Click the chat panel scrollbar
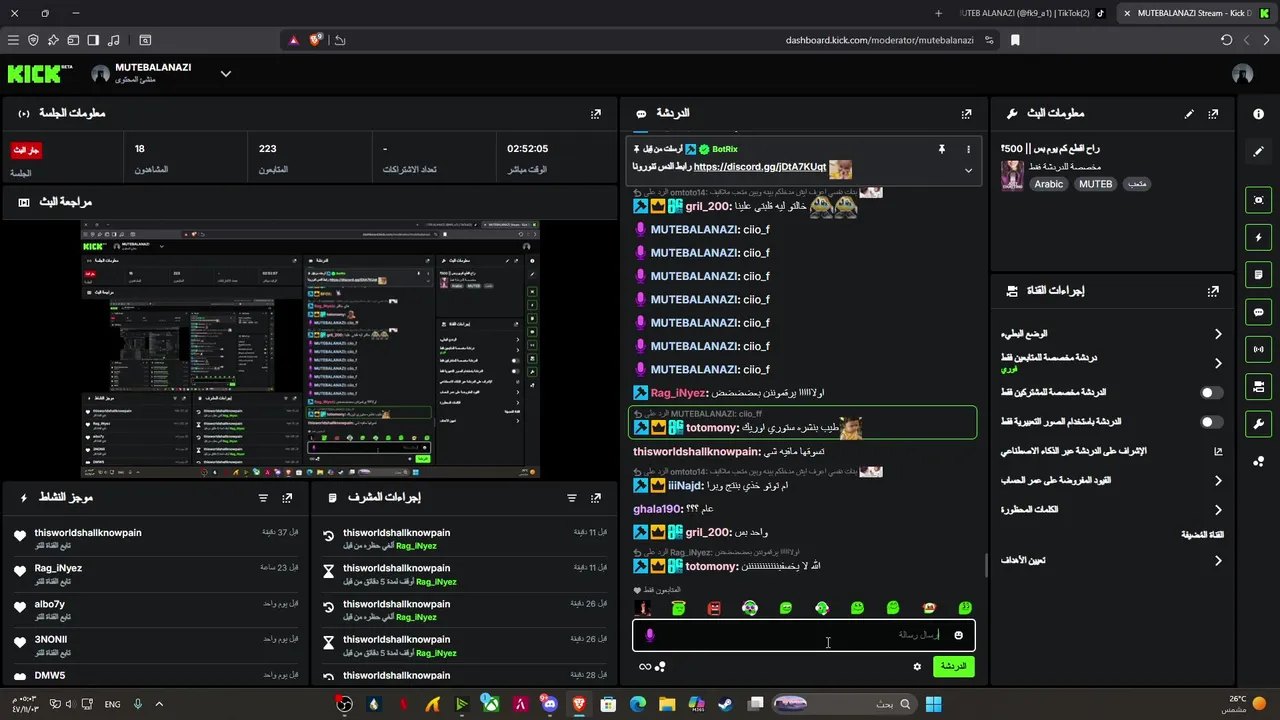This screenshot has height=720, width=1280. (985, 565)
